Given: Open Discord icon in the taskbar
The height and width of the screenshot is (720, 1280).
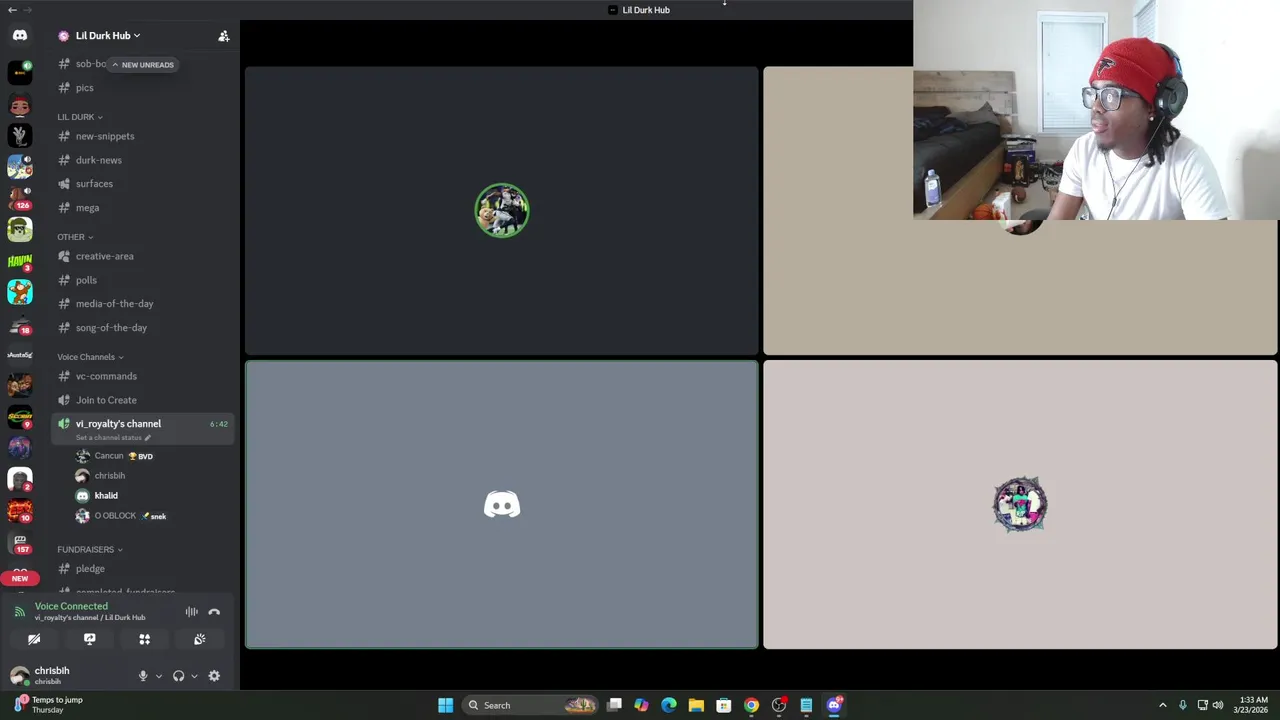Looking at the screenshot, I should click(834, 705).
